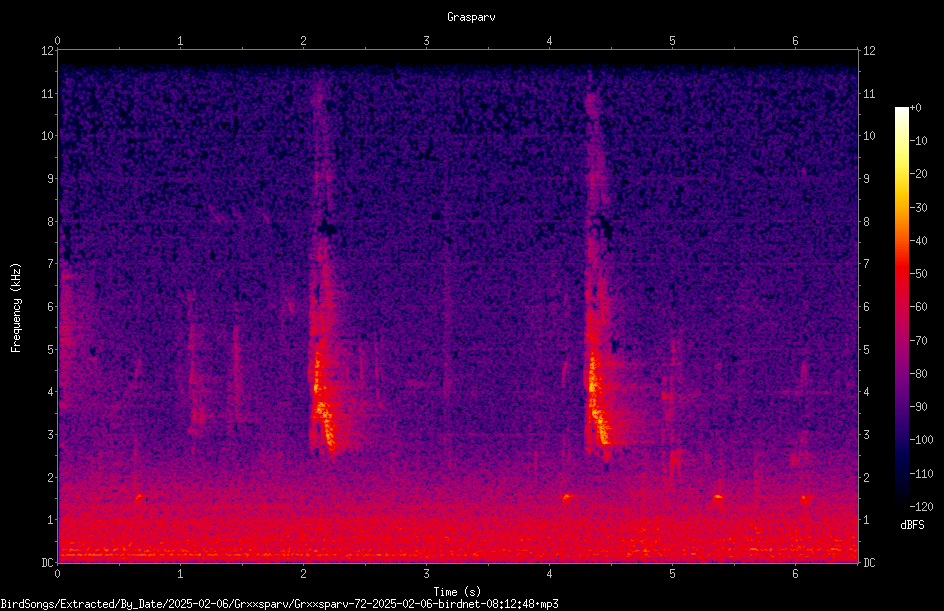Click the dBFS unit label
Image resolution: width=944 pixels, height=611 pixels.
[x=912, y=525]
